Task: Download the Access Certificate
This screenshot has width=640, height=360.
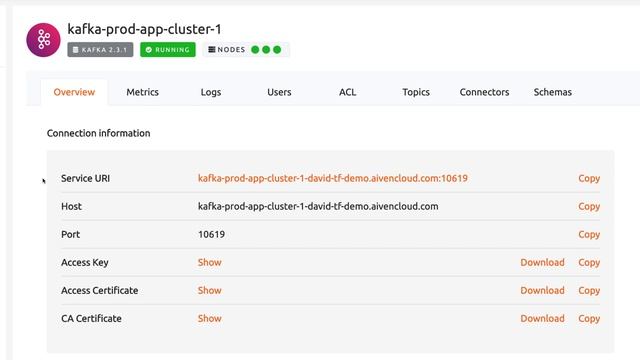Action: tap(542, 291)
